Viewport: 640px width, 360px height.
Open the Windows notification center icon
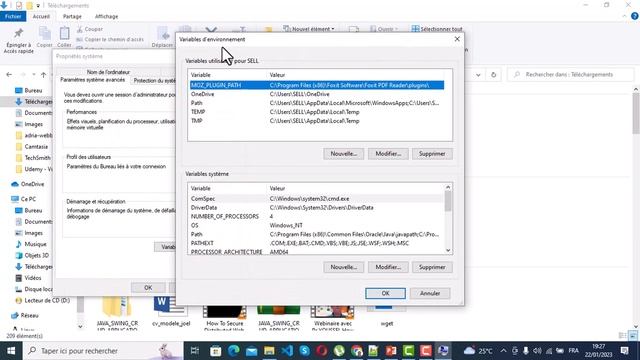click(x=624, y=351)
